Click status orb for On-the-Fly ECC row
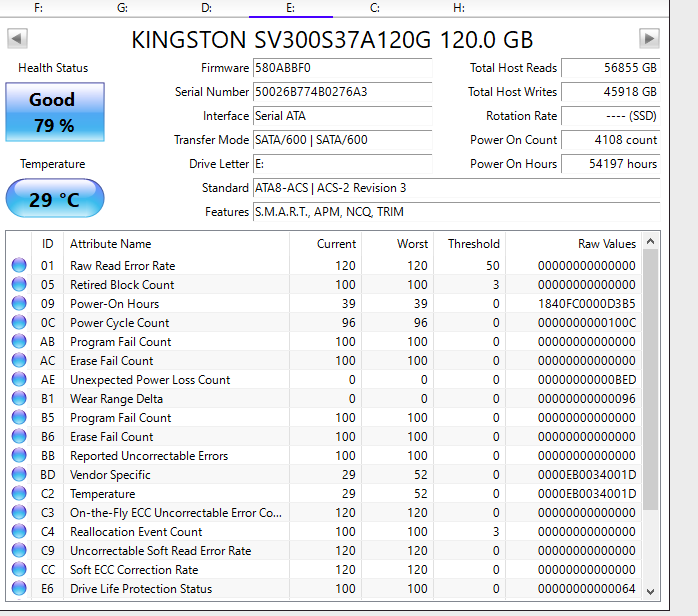Image resolution: width=698 pixels, height=616 pixels. 19,513
